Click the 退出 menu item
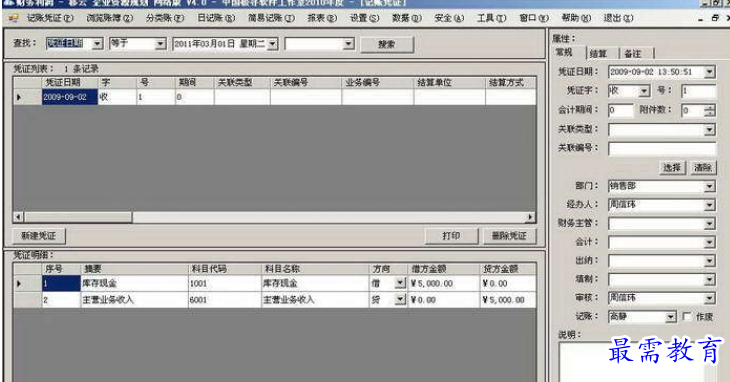The image size is (730, 382). (618, 18)
